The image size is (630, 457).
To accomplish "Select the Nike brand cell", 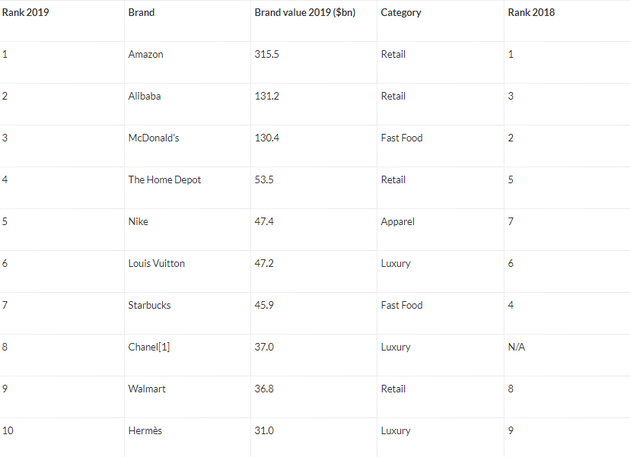I will 138,221.
